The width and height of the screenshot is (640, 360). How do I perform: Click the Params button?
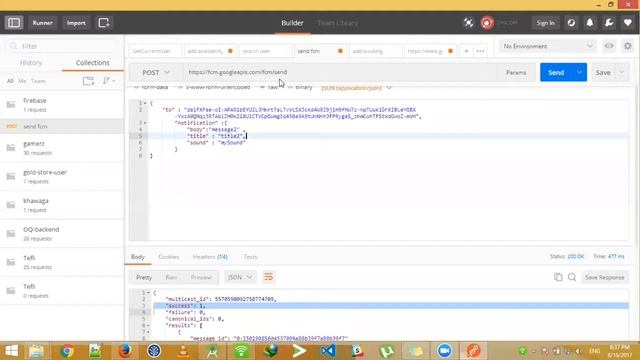pos(516,72)
